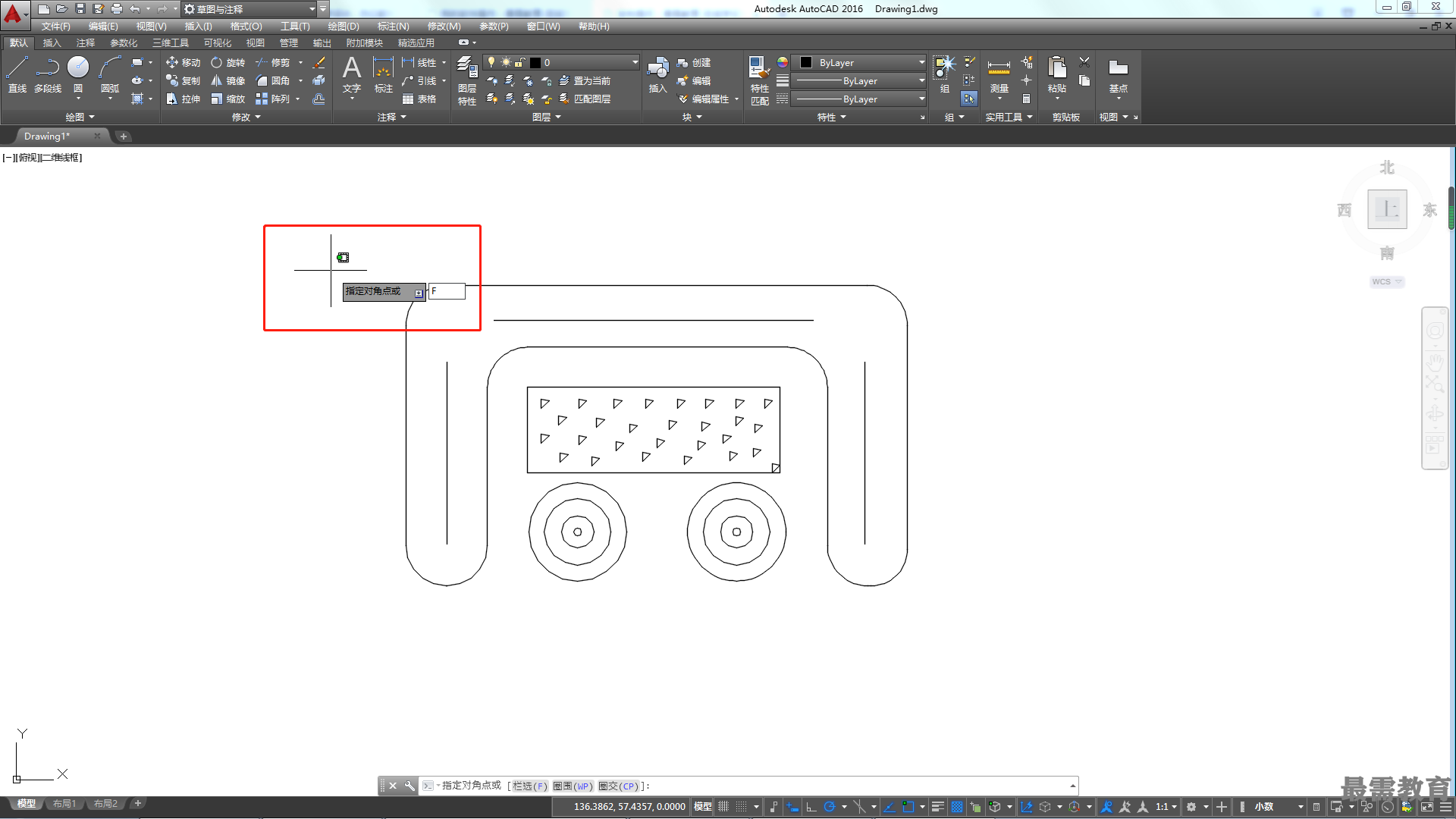The height and width of the screenshot is (819, 1456).
Task: Expand the 注释 (Annotation) panel
Action: point(391,117)
